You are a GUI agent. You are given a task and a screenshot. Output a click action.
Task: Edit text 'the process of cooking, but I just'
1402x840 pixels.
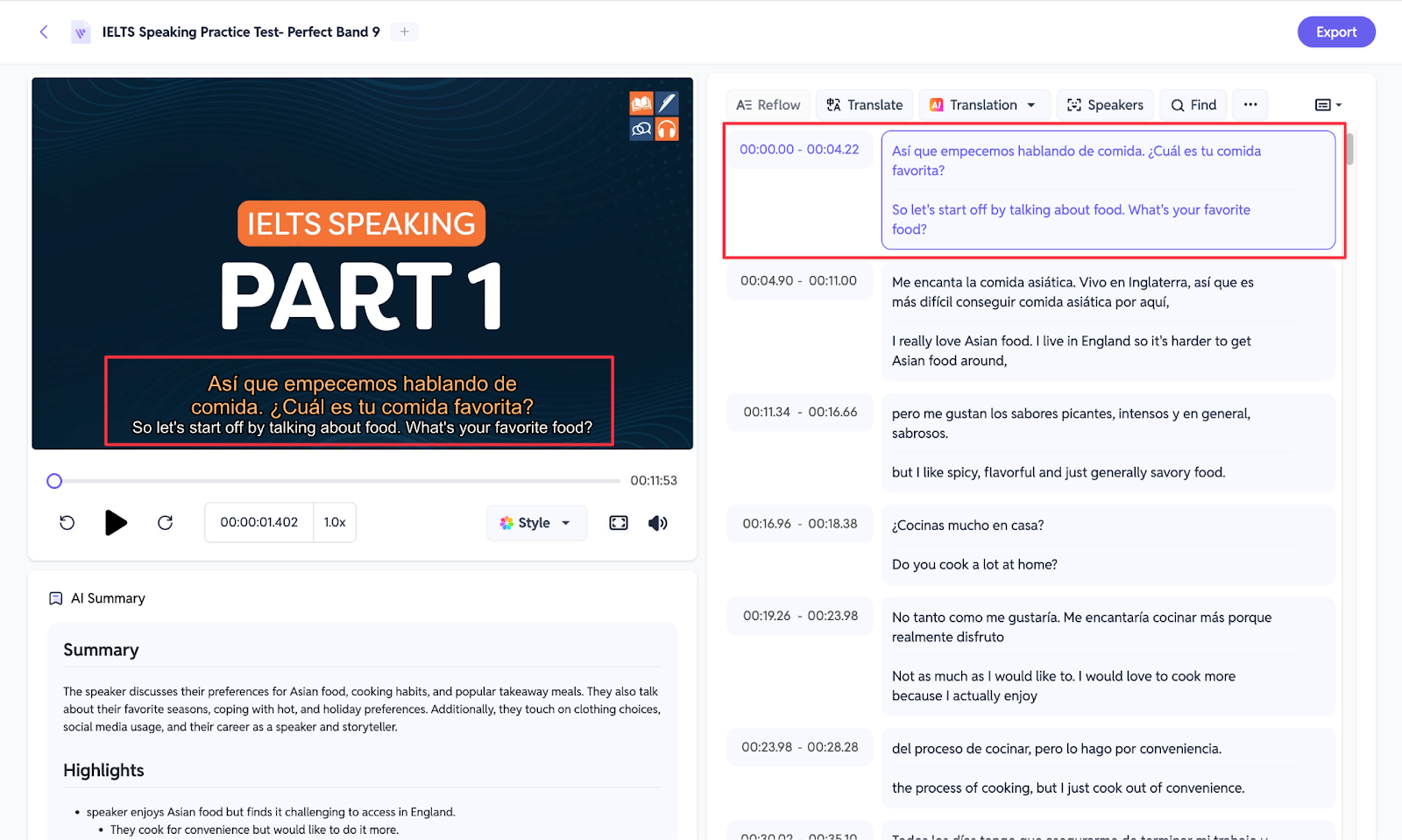(x=1068, y=788)
